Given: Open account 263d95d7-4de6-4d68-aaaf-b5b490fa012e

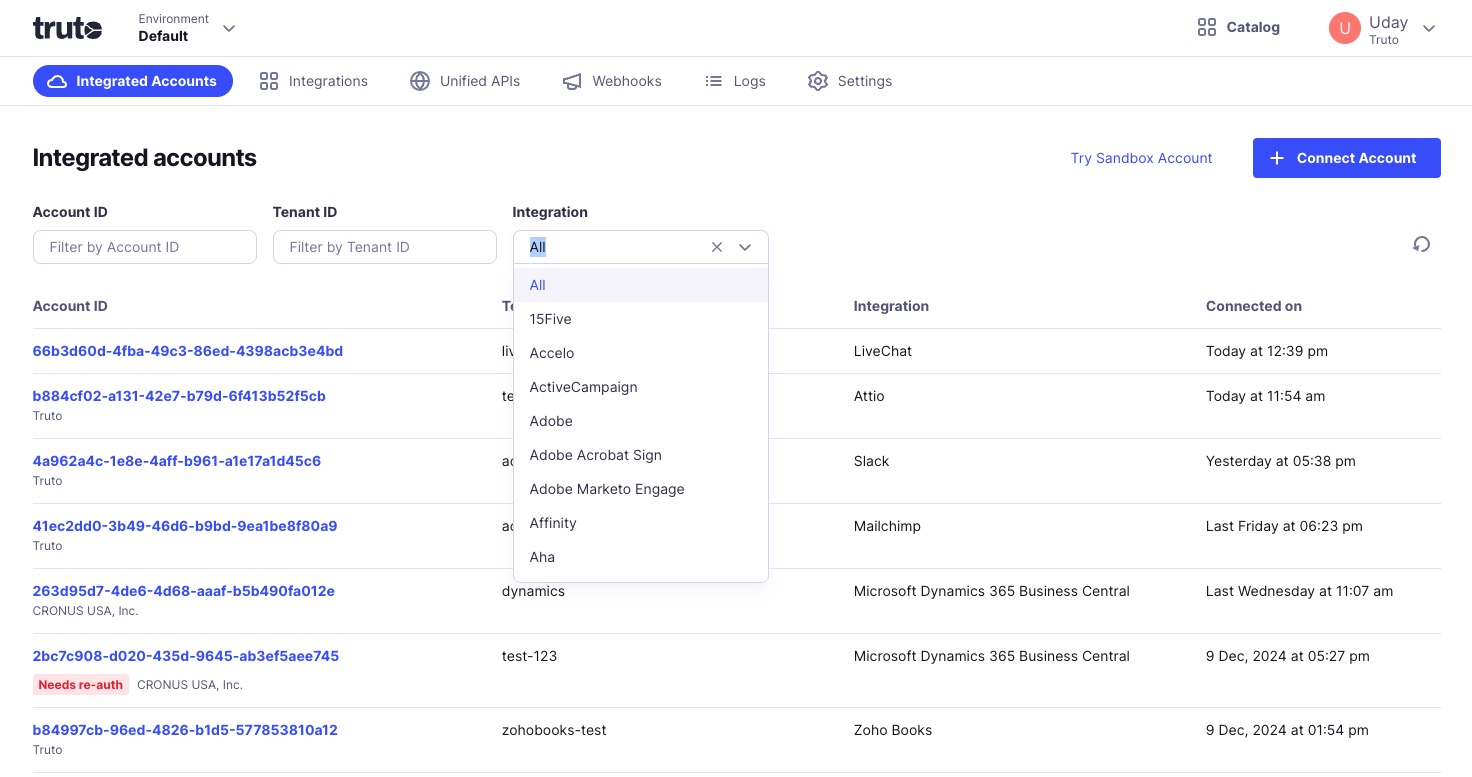Looking at the screenshot, I should (184, 591).
